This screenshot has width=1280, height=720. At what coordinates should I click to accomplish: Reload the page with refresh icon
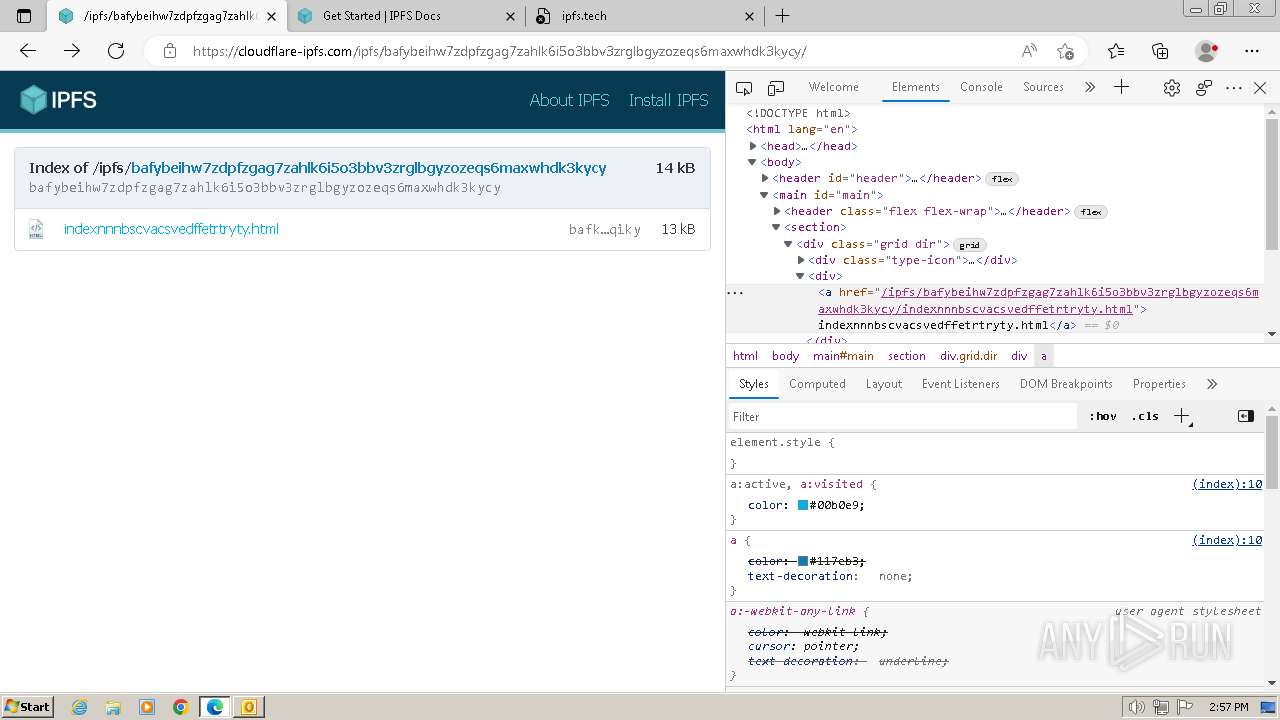click(116, 51)
